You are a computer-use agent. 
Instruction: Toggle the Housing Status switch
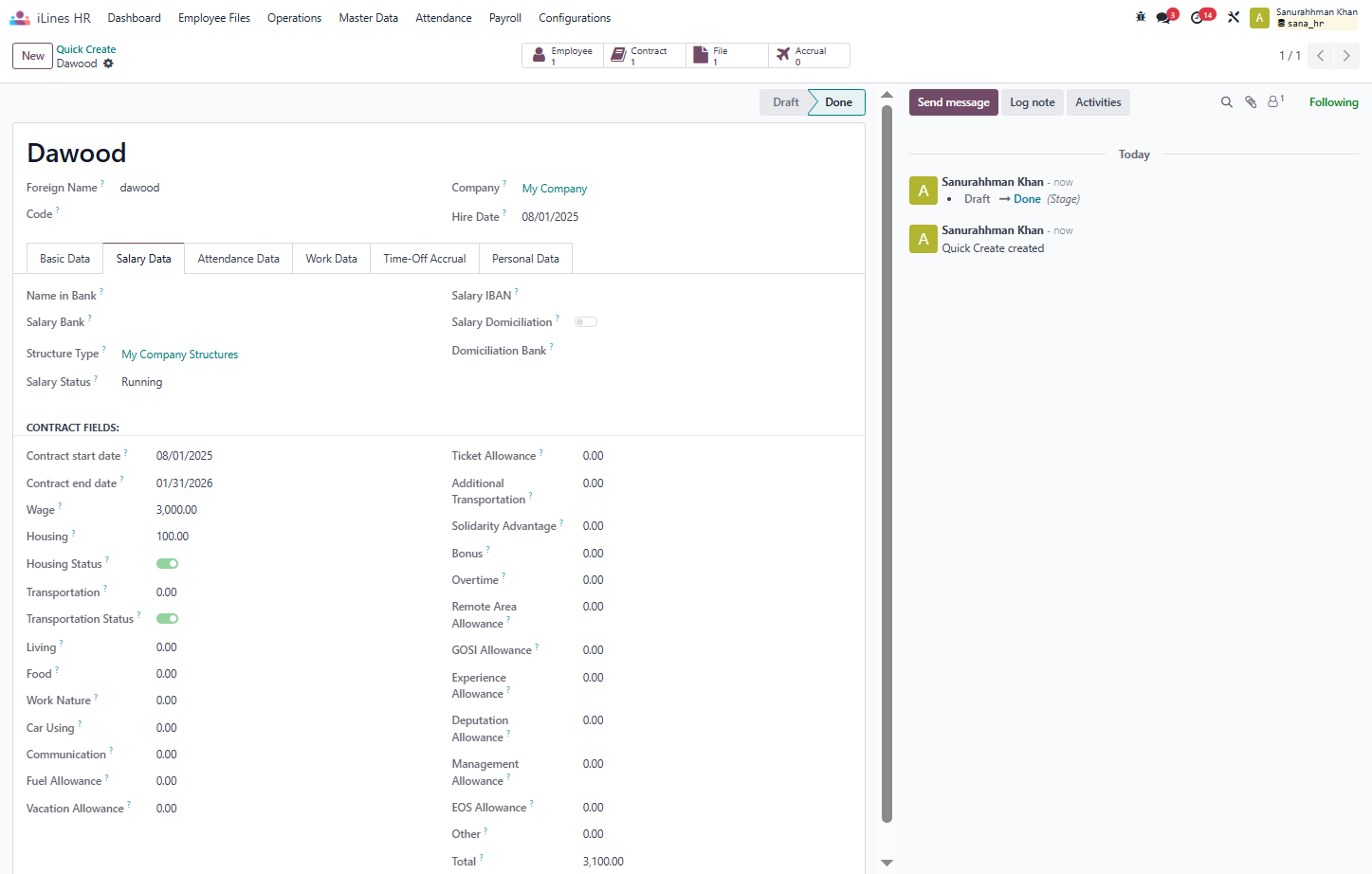tap(168, 564)
